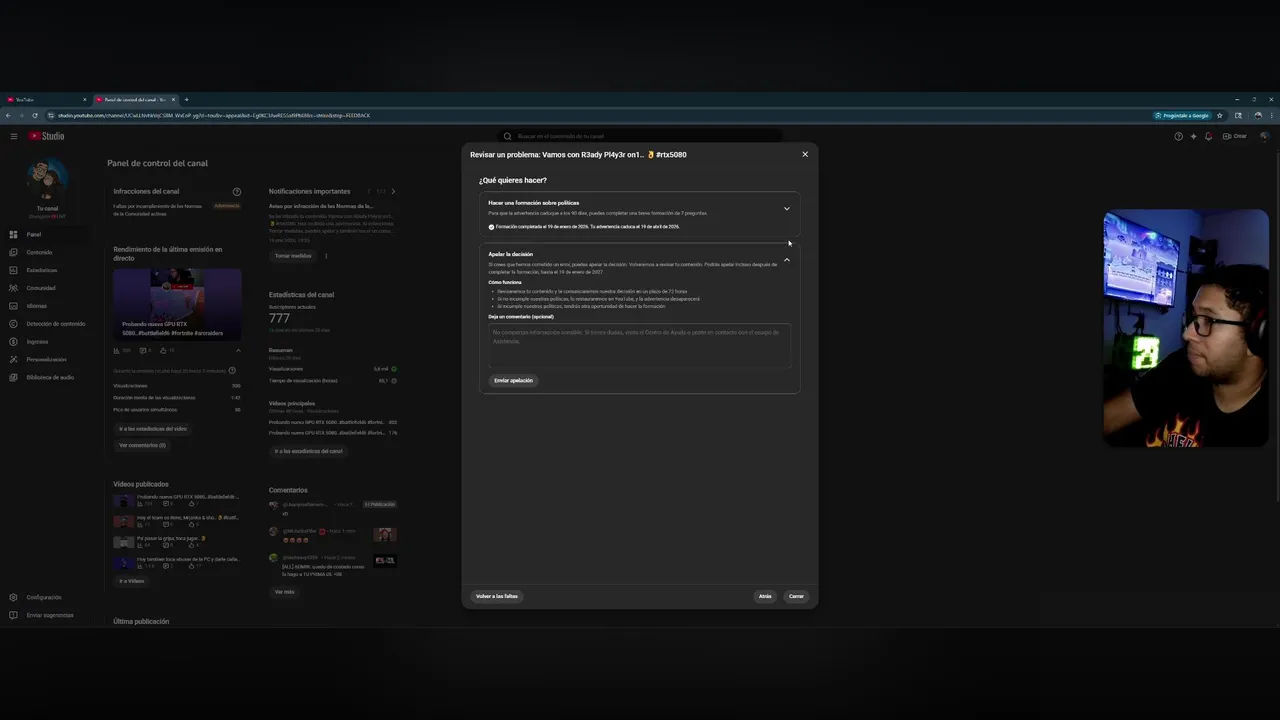Click Ir a las estadísticas del vídeo
This screenshot has width=1280, height=720.
point(153,429)
